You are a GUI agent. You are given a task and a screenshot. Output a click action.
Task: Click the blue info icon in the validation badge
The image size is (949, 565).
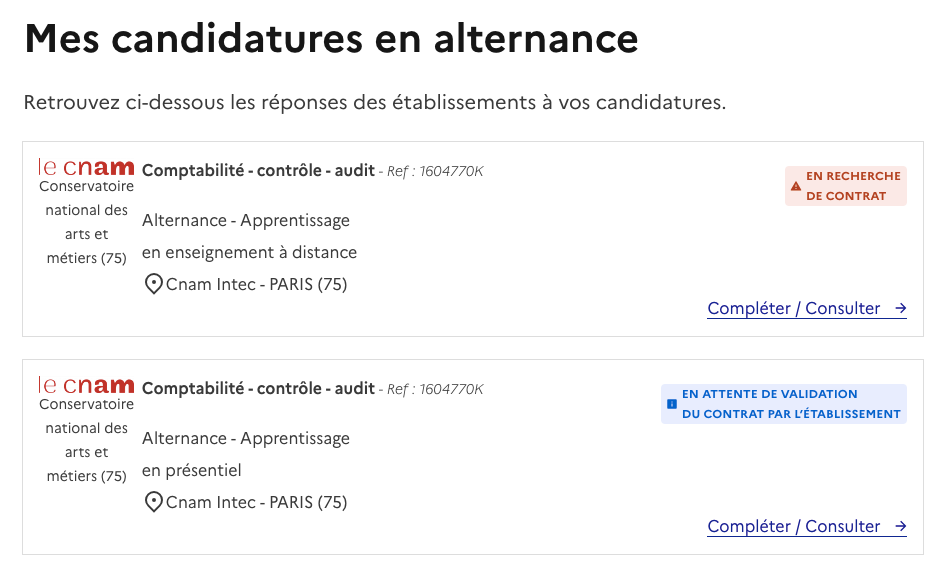coord(672,404)
